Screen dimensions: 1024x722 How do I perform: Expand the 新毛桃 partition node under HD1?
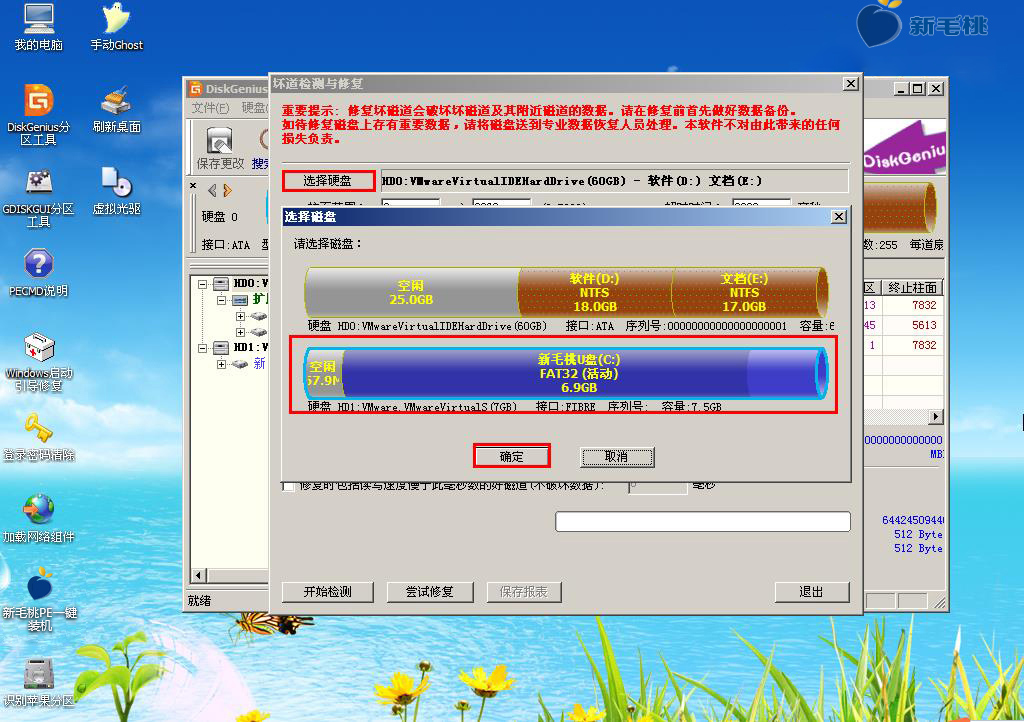click(221, 364)
